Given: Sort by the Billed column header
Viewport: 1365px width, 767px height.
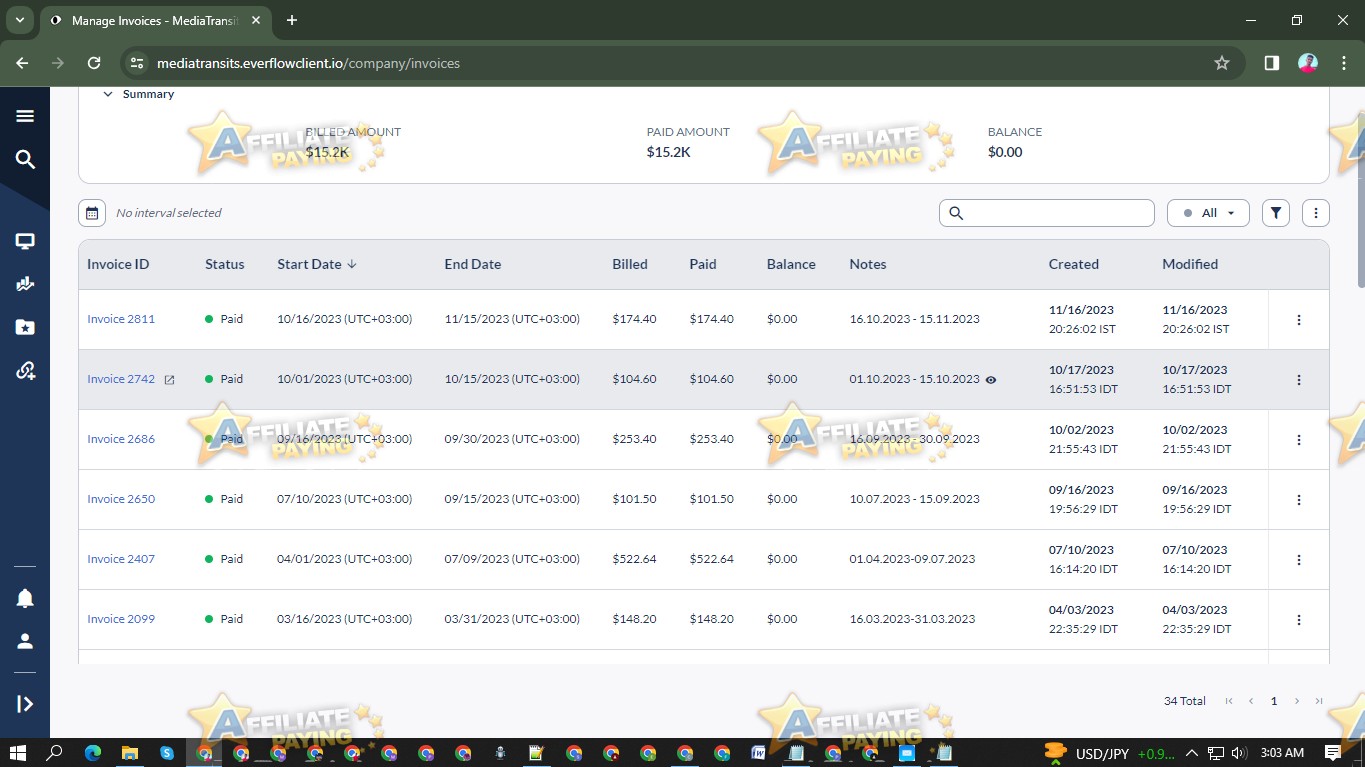Looking at the screenshot, I should pos(630,264).
